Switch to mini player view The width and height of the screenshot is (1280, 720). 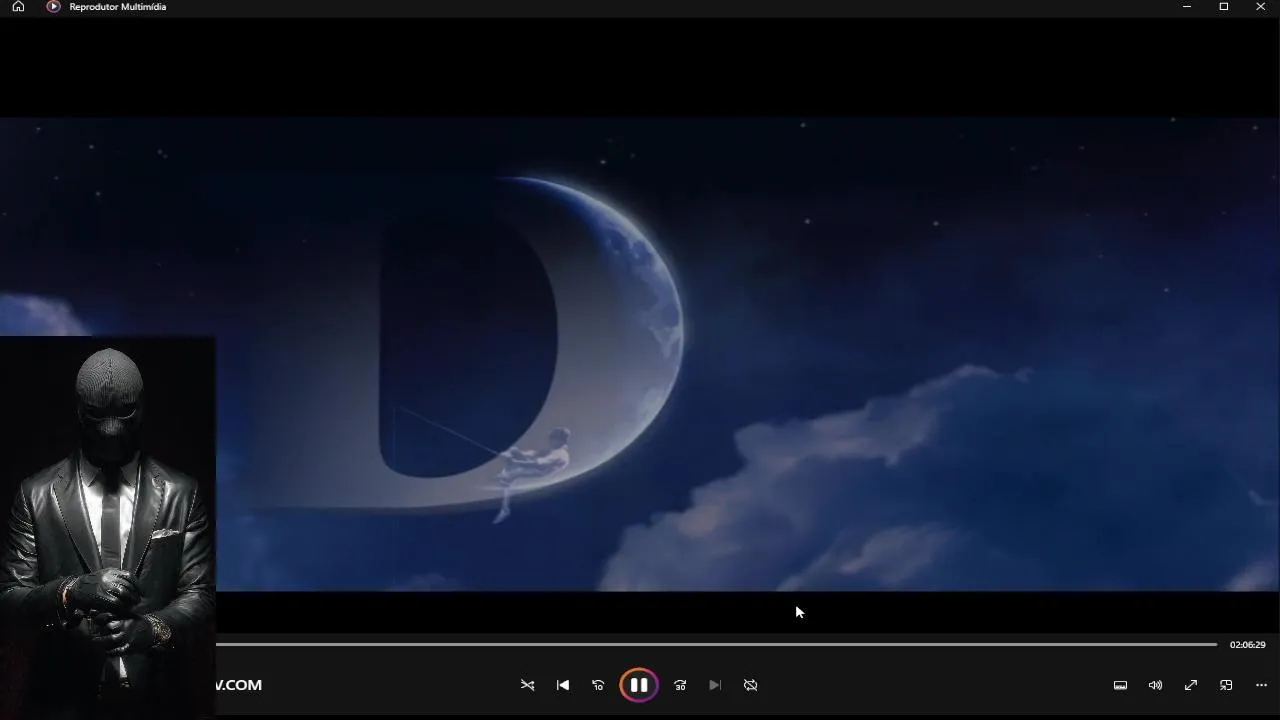click(x=1226, y=685)
